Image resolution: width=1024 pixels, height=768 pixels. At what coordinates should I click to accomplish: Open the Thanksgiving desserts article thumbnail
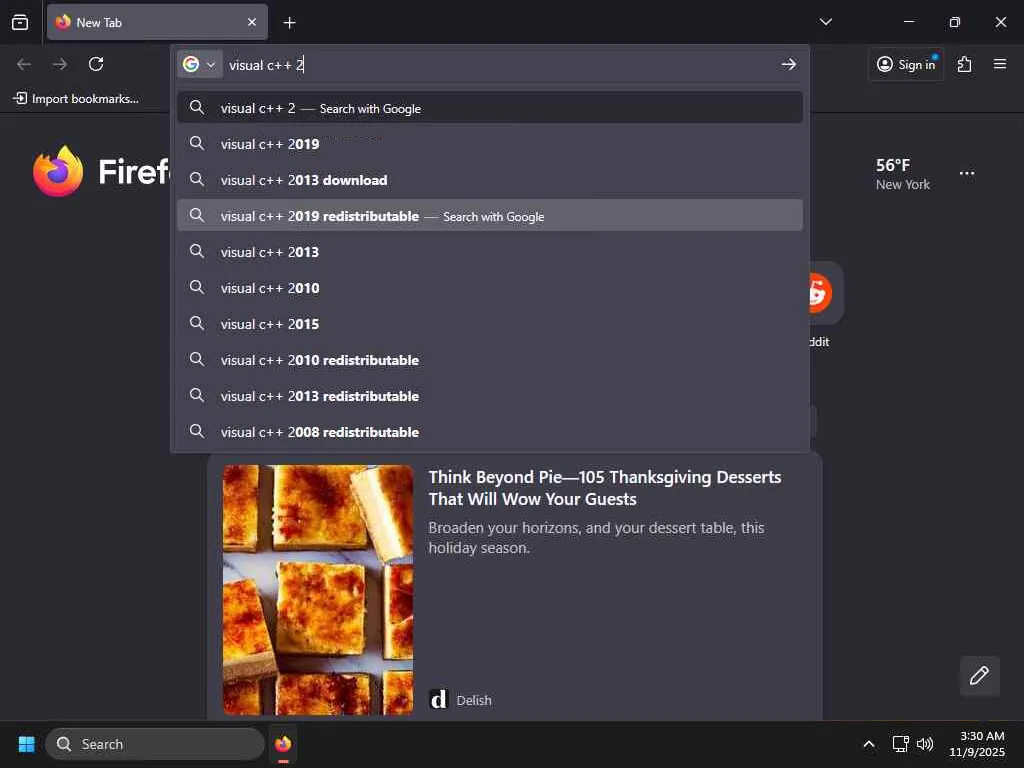(x=318, y=589)
